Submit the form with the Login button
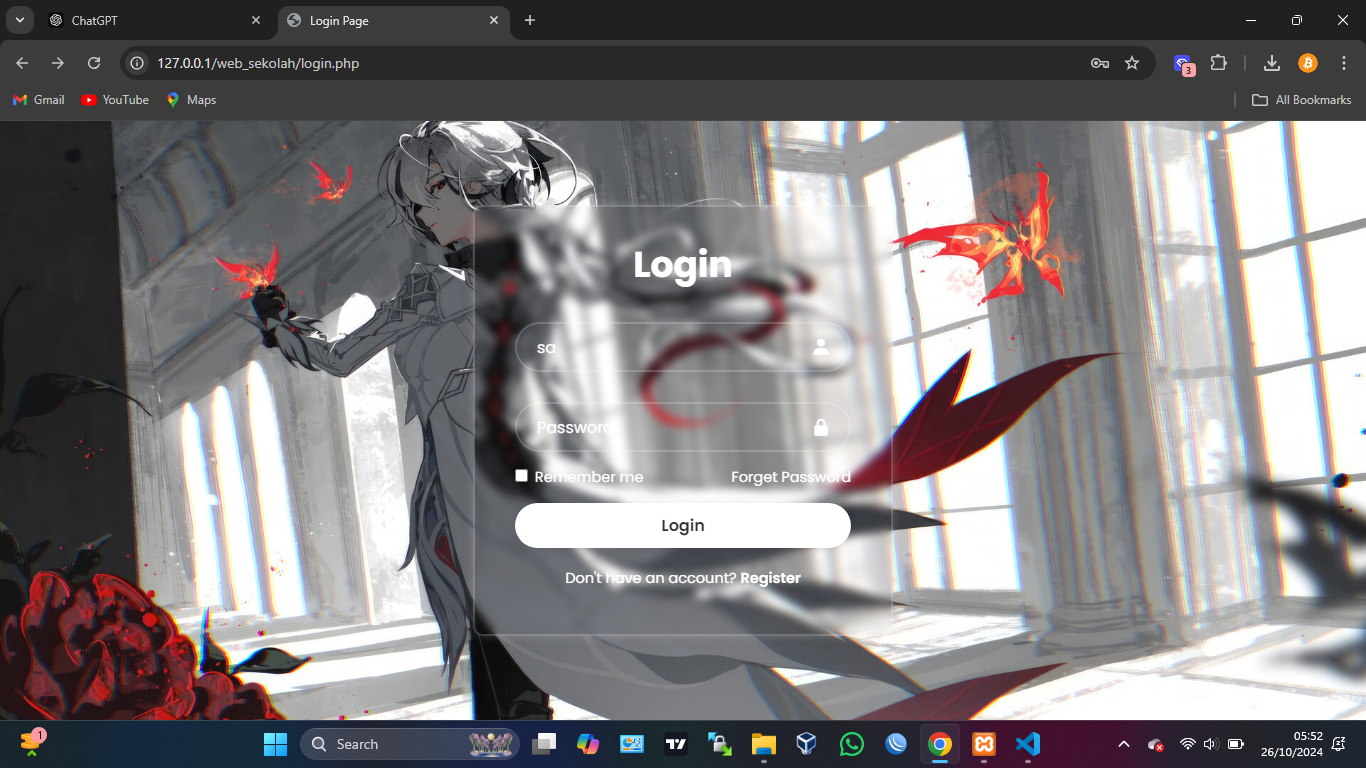 click(683, 525)
